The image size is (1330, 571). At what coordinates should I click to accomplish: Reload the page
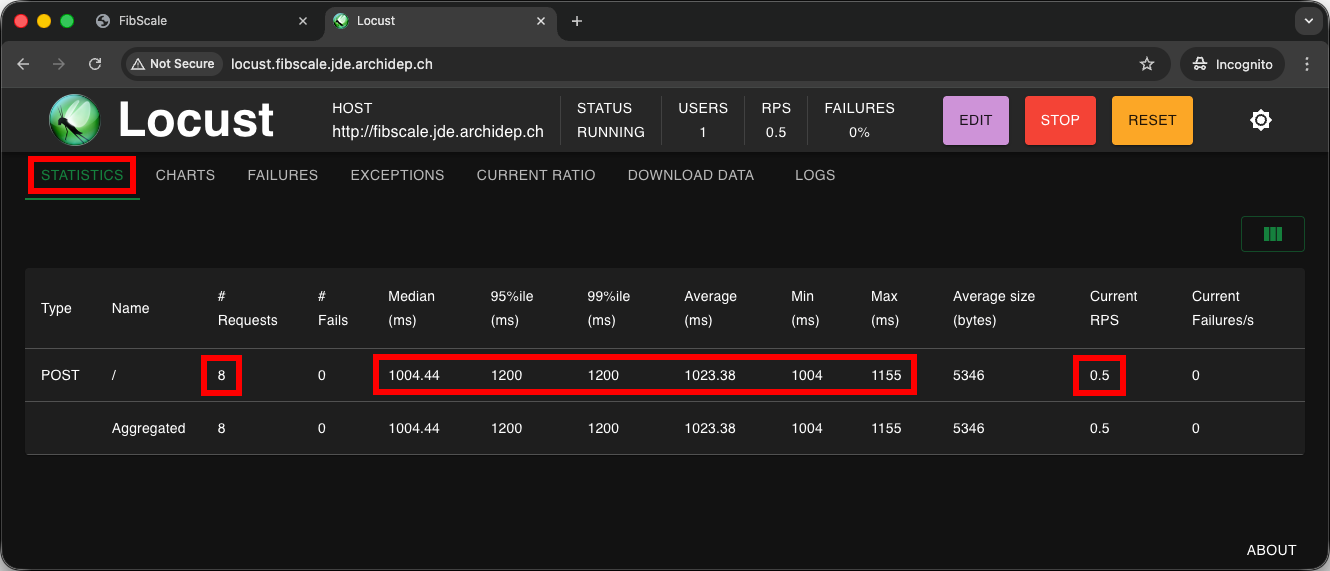click(95, 64)
